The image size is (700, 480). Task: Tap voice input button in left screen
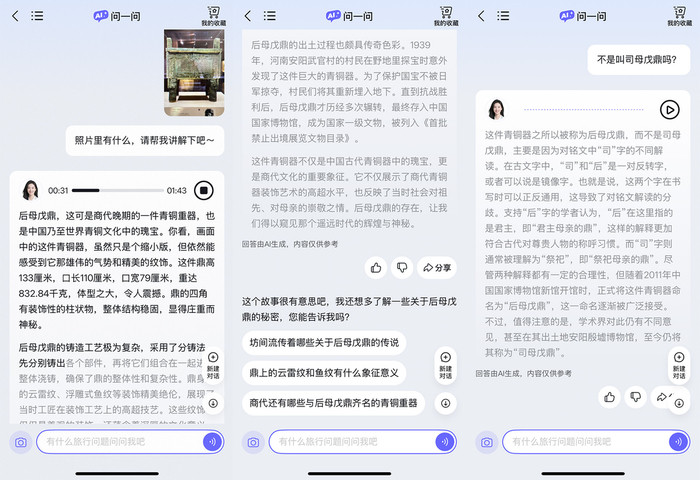212,442
